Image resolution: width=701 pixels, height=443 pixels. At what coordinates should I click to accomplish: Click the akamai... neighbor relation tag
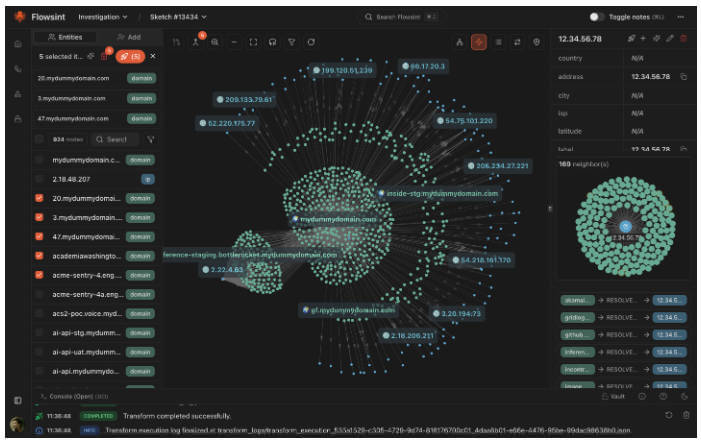click(577, 300)
